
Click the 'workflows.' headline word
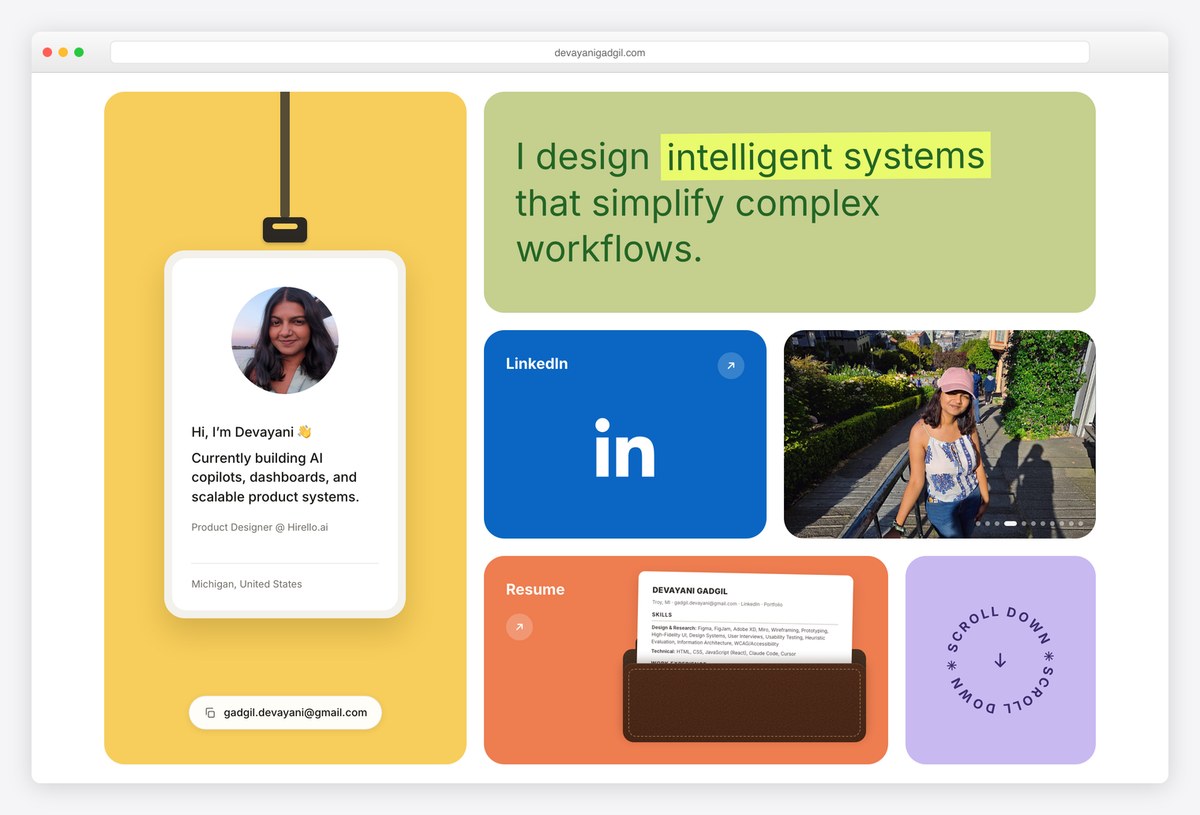pyautogui.click(x=609, y=249)
